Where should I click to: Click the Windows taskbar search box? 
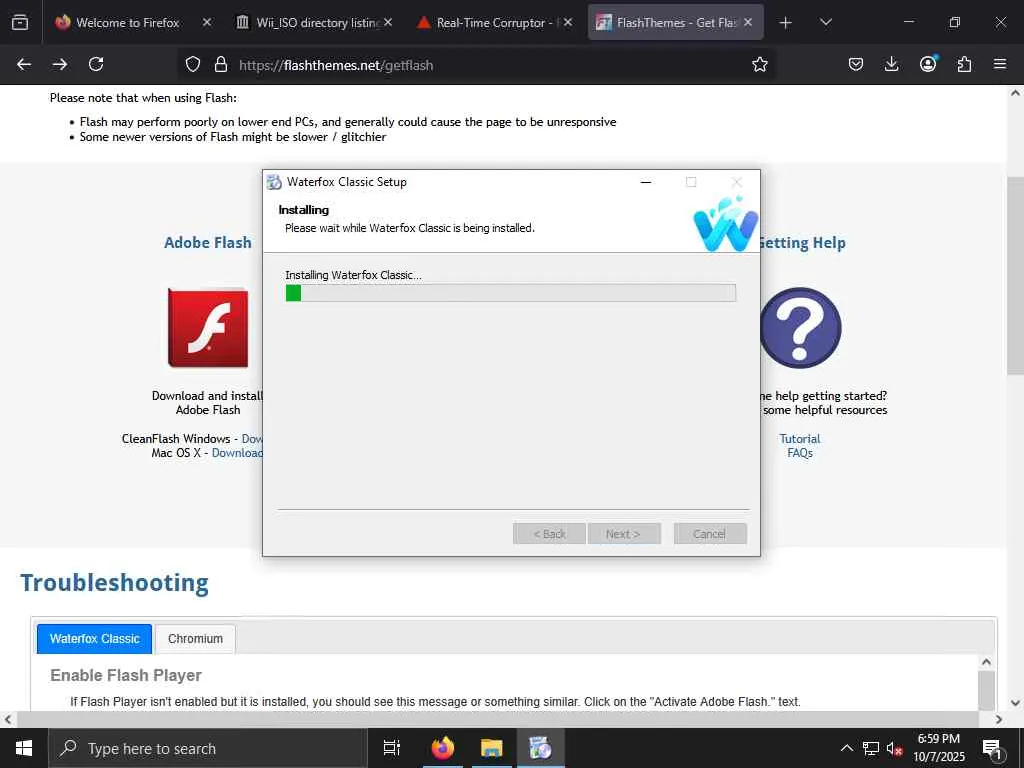click(x=208, y=748)
